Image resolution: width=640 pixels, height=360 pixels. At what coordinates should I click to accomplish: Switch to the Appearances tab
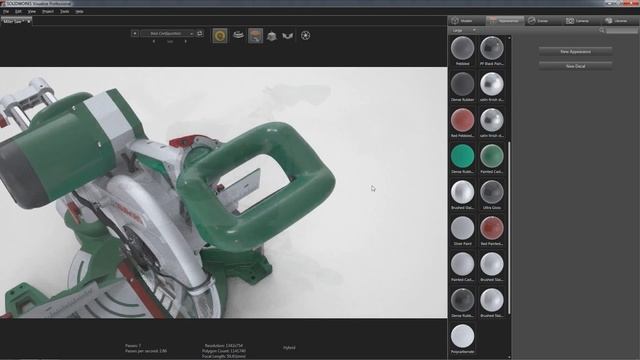click(505, 21)
